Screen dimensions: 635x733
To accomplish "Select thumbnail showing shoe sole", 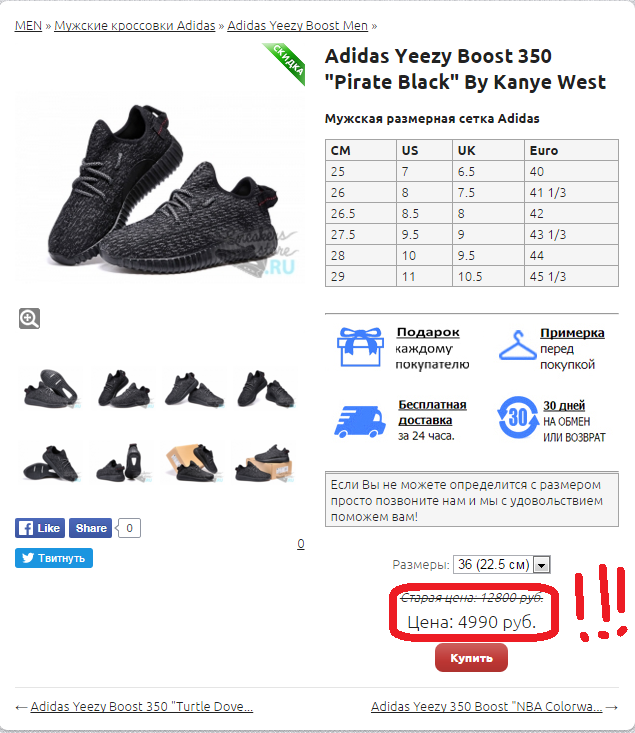I will click(x=51, y=389).
